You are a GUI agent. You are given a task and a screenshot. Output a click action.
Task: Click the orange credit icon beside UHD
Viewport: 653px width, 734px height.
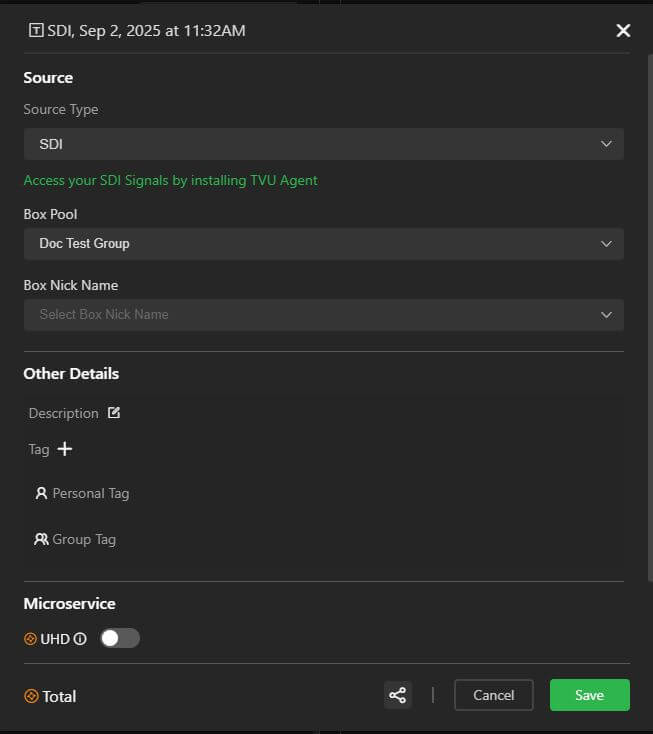[x=30, y=639]
